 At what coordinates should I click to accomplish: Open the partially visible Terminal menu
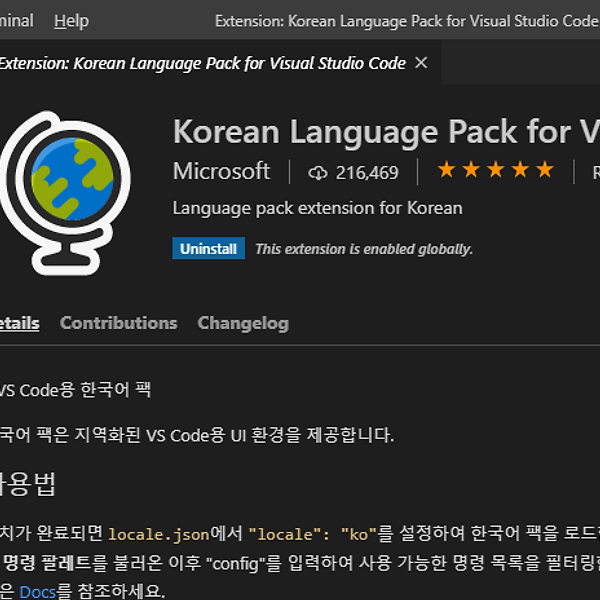(x=16, y=21)
